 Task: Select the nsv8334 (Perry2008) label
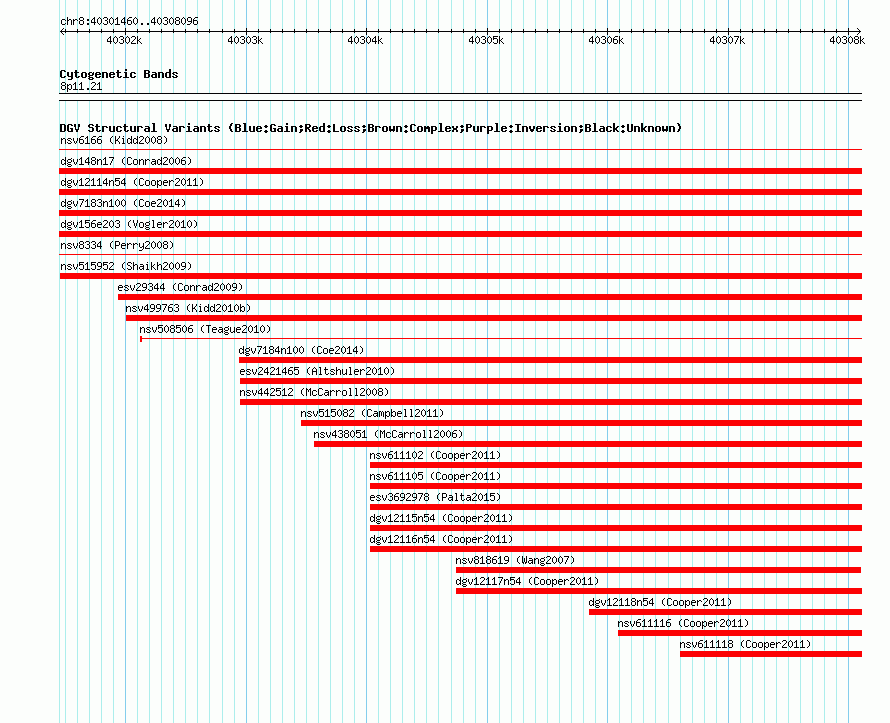pos(117,245)
